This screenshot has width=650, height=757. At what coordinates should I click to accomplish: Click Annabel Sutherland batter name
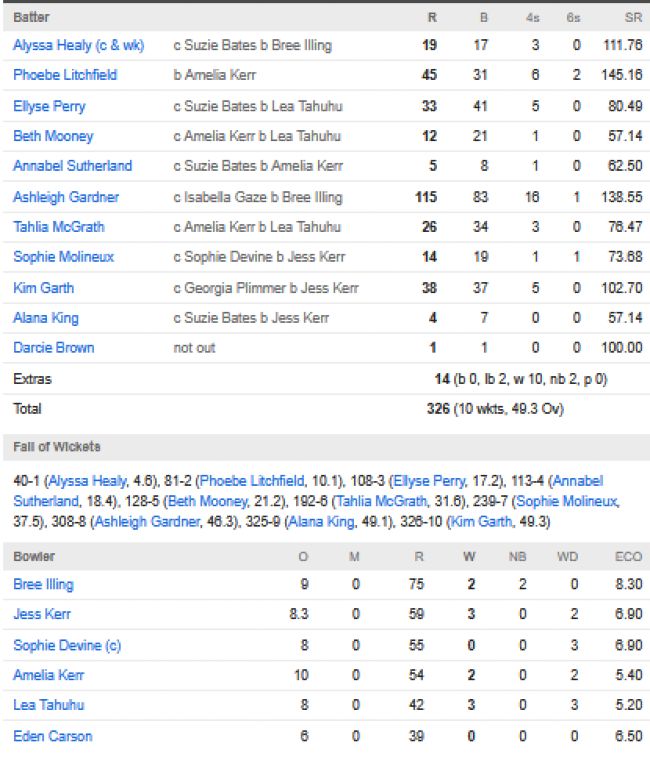click(72, 166)
